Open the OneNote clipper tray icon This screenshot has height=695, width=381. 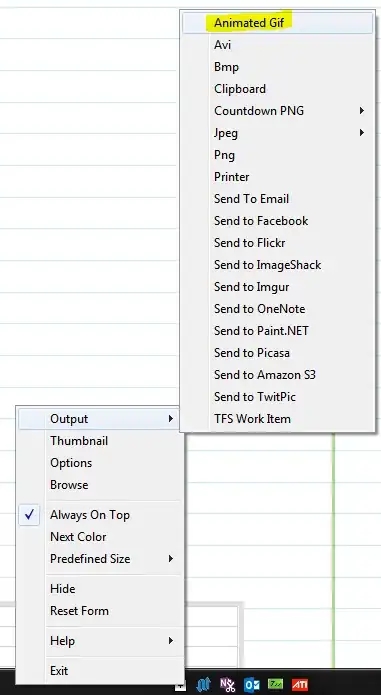point(228,684)
